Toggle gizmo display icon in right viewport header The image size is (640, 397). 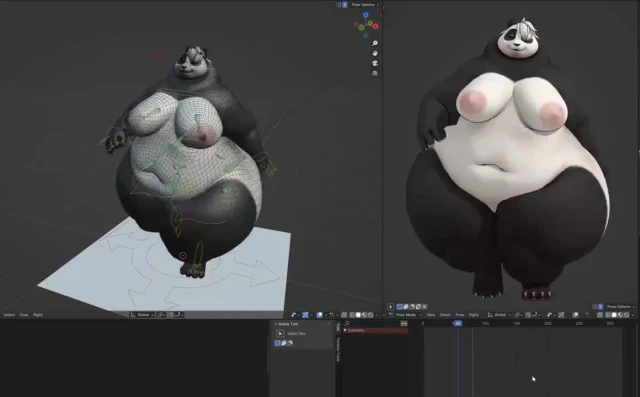point(561,315)
